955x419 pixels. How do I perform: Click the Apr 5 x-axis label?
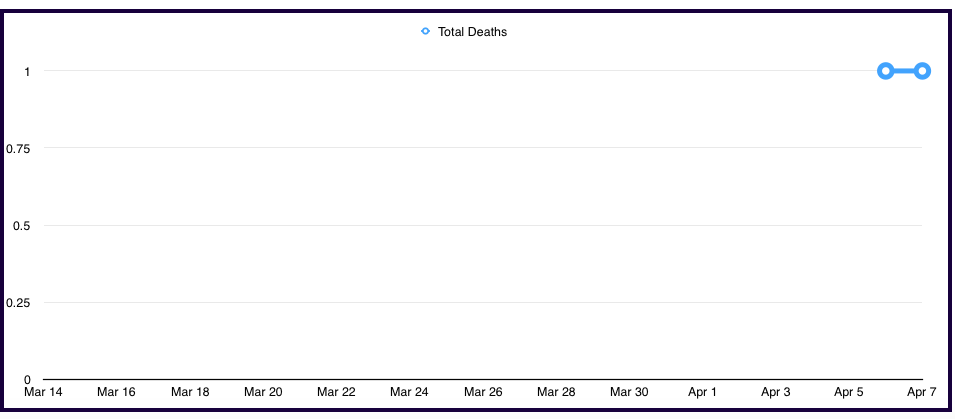coord(849,392)
